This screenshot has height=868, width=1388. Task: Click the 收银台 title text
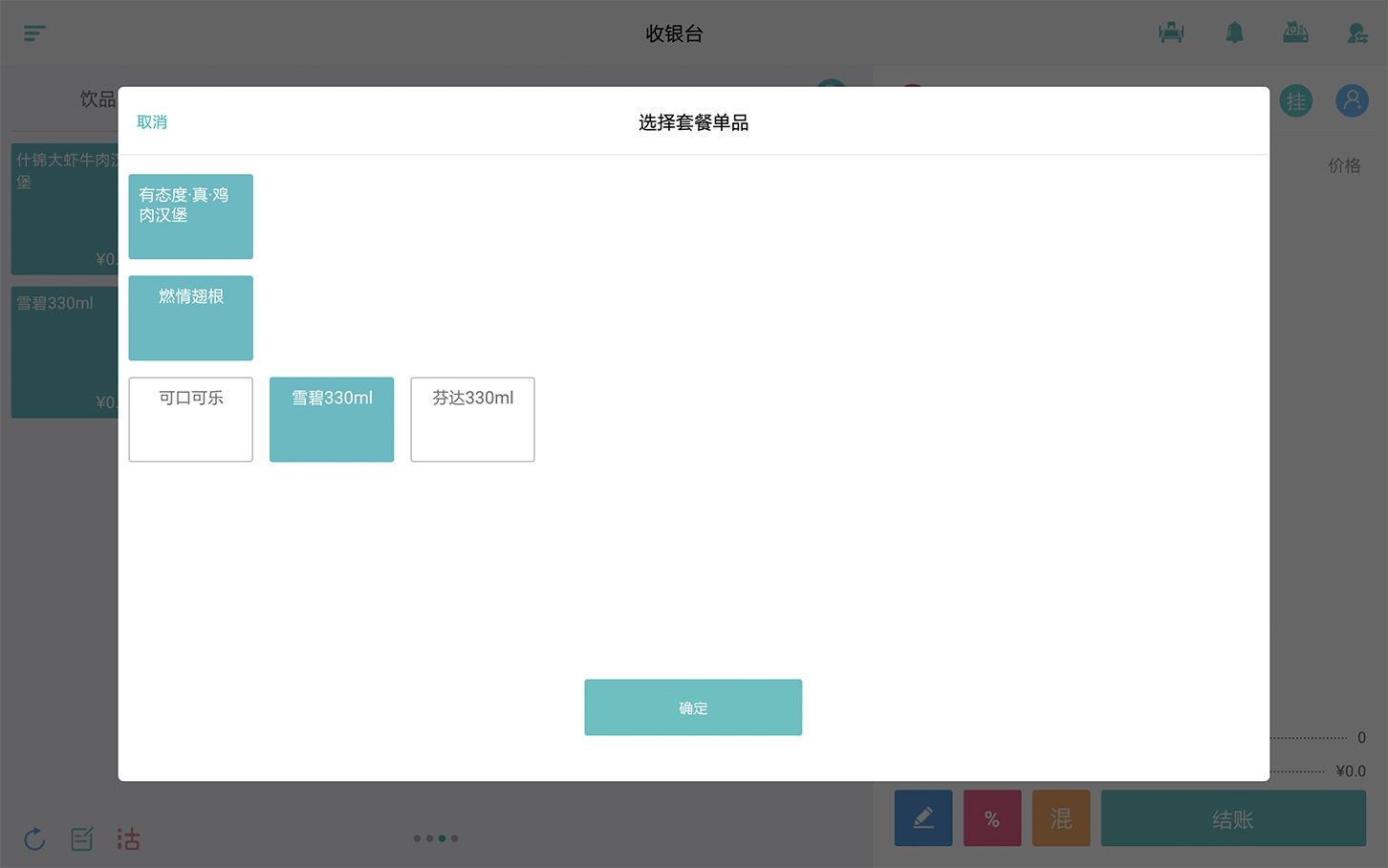(675, 33)
